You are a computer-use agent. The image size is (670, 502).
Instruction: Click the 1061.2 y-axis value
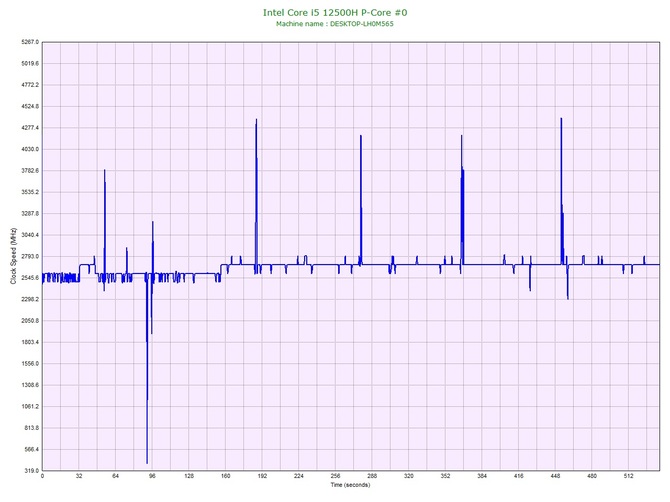(x=30, y=406)
